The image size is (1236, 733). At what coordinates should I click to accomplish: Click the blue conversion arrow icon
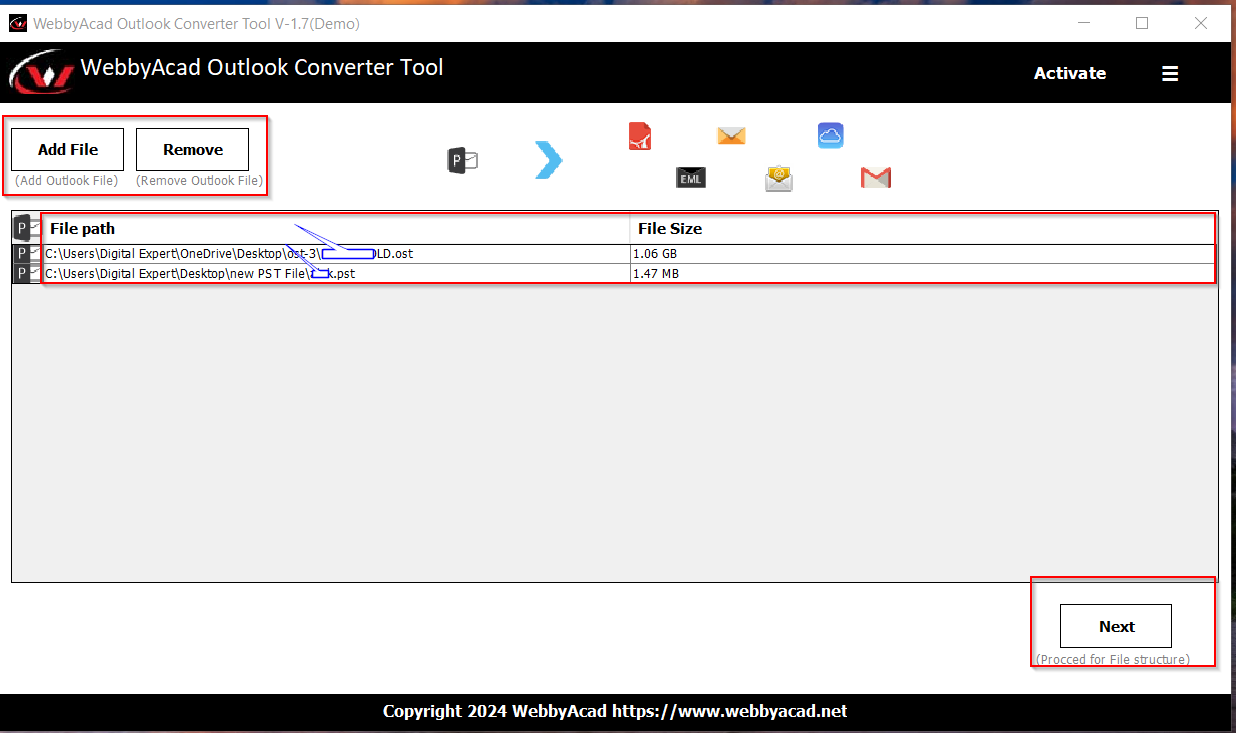click(548, 160)
